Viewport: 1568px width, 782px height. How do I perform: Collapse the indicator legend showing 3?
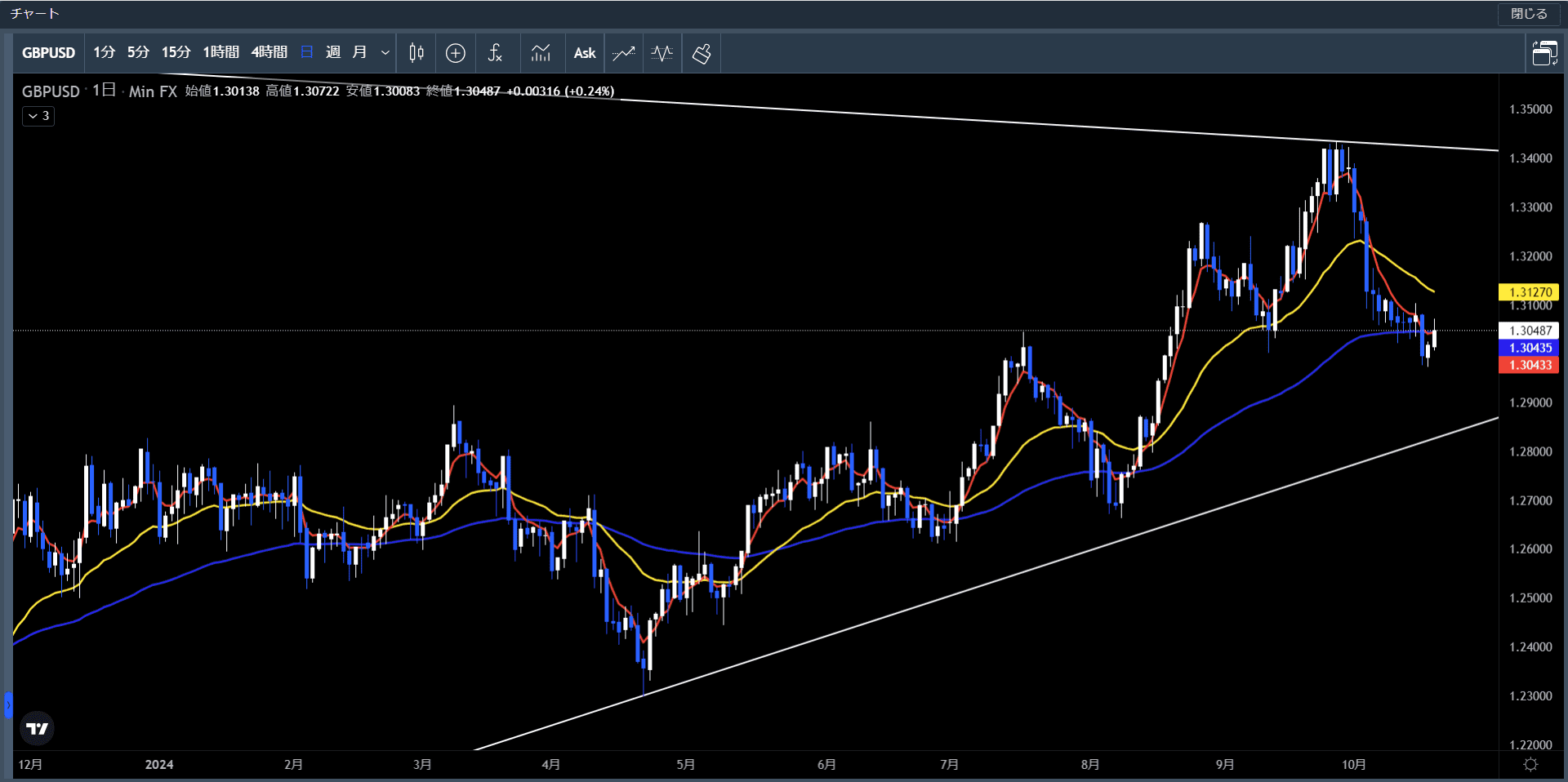pyautogui.click(x=38, y=116)
